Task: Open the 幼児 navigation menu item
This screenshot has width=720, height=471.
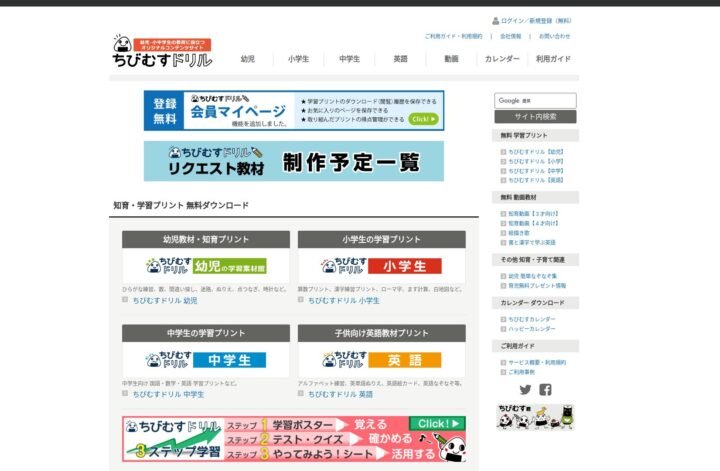Action: pyautogui.click(x=248, y=59)
